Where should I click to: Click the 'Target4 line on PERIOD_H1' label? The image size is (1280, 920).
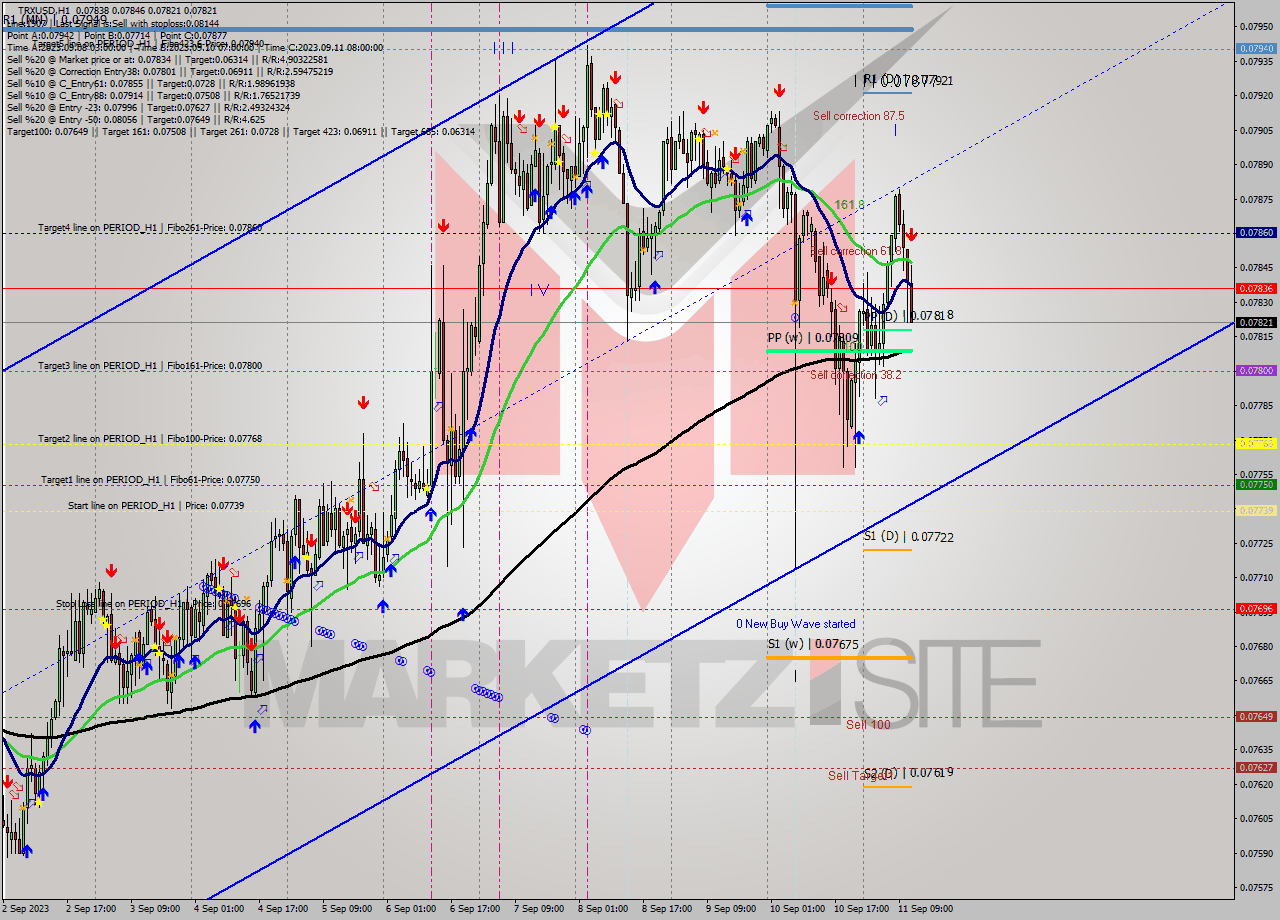pos(150,228)
